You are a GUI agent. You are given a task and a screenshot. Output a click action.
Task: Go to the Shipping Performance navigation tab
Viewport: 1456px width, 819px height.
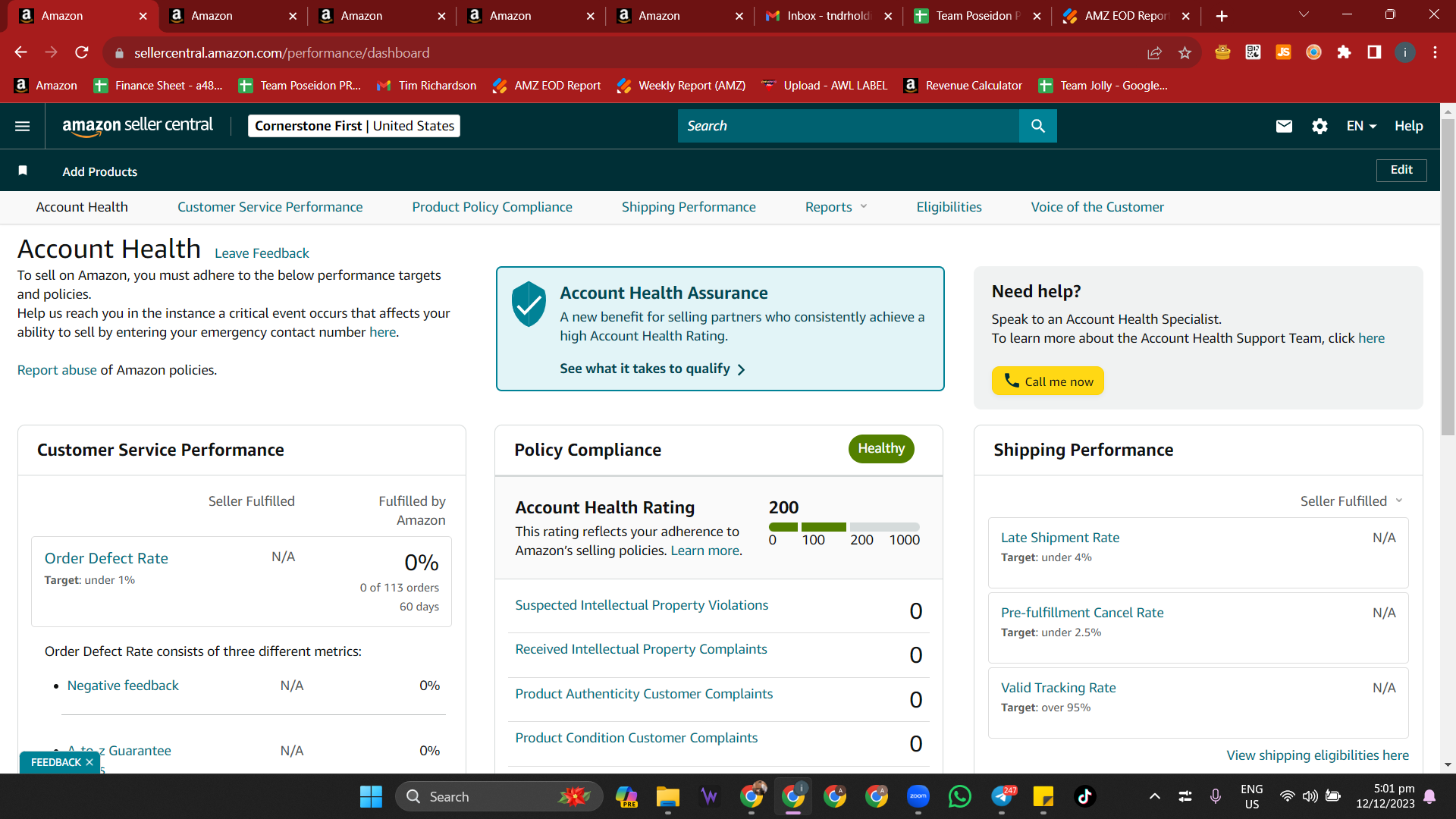[689, 207]
